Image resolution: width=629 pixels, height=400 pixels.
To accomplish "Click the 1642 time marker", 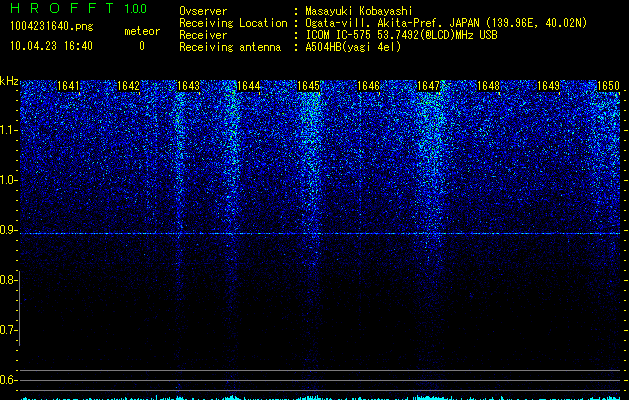I will click(x=128, y=86).
